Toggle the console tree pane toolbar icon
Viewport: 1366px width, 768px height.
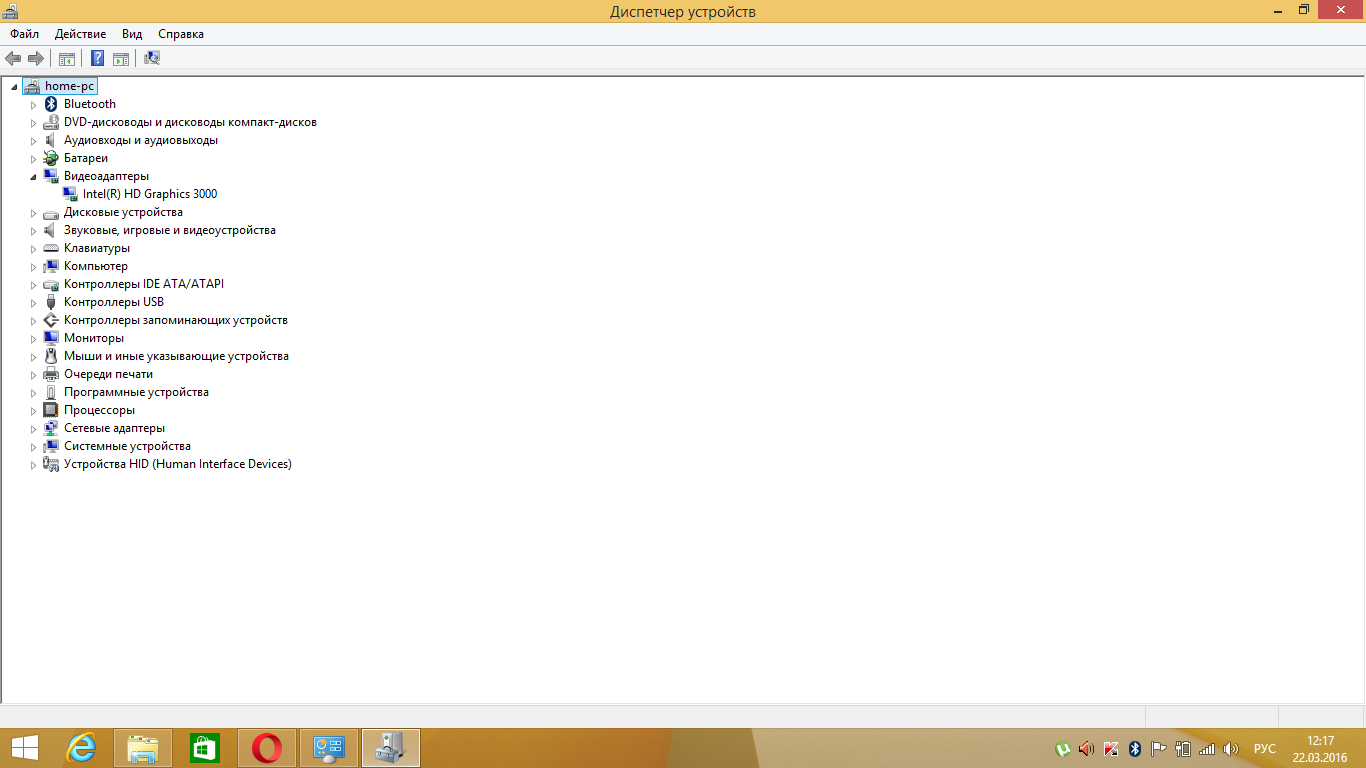[x=67, y=58]
